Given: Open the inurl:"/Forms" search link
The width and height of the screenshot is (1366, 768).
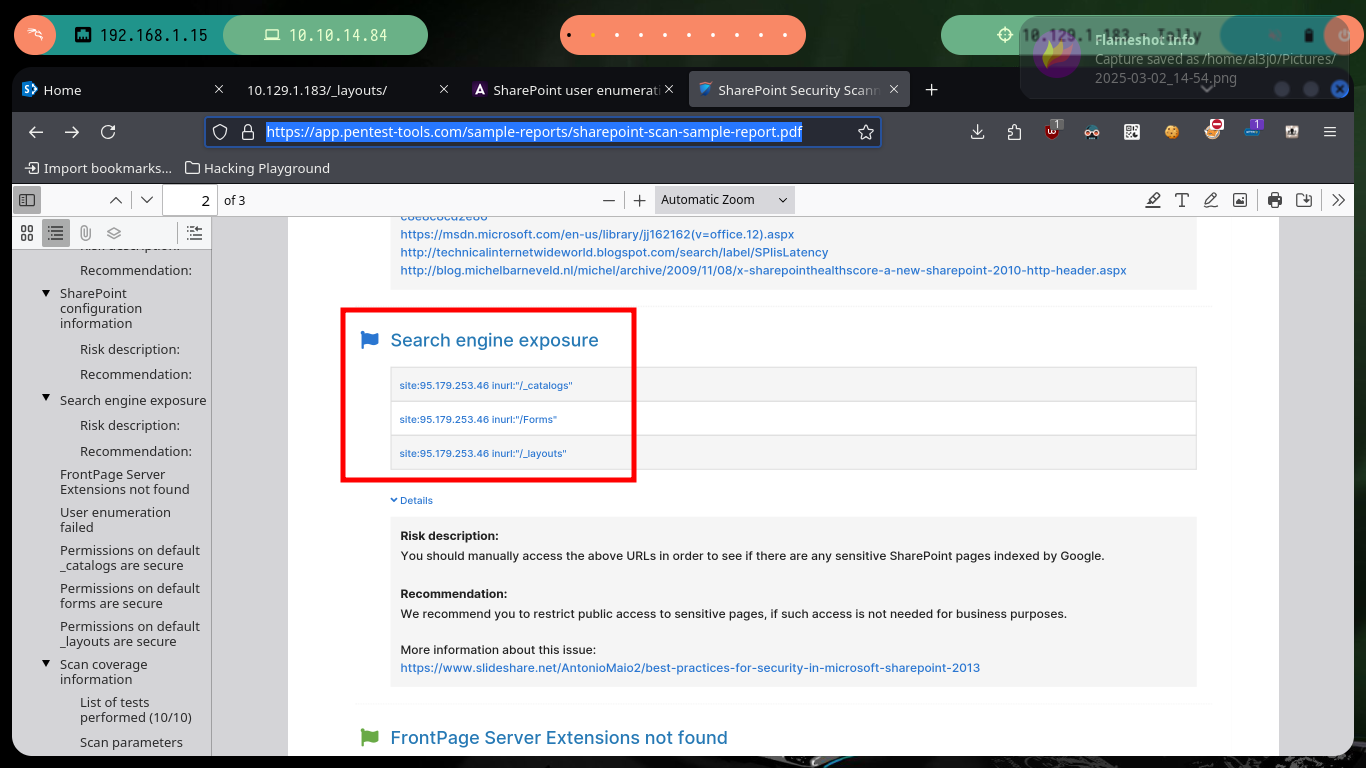Looking at the screenshot, I should (x=478, y=419).
